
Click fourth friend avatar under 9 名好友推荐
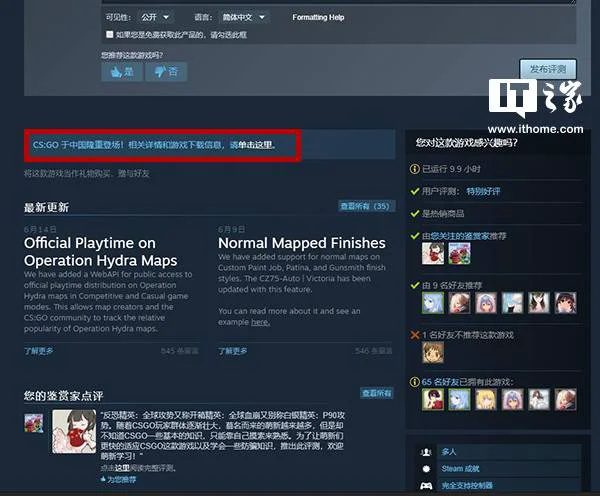[512, 303]
